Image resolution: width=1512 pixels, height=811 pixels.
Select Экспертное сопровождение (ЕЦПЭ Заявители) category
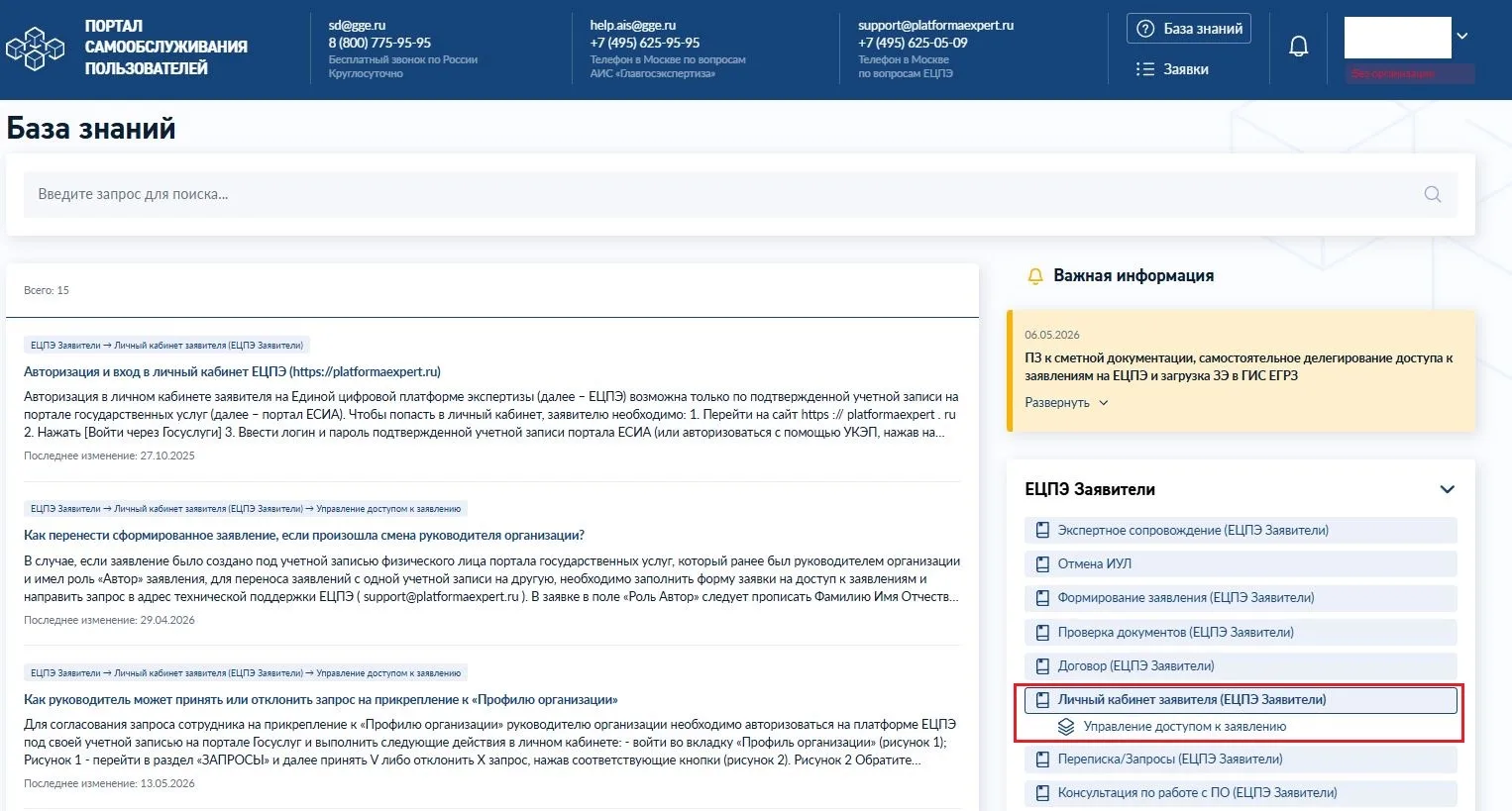[x=1241, y=531]
